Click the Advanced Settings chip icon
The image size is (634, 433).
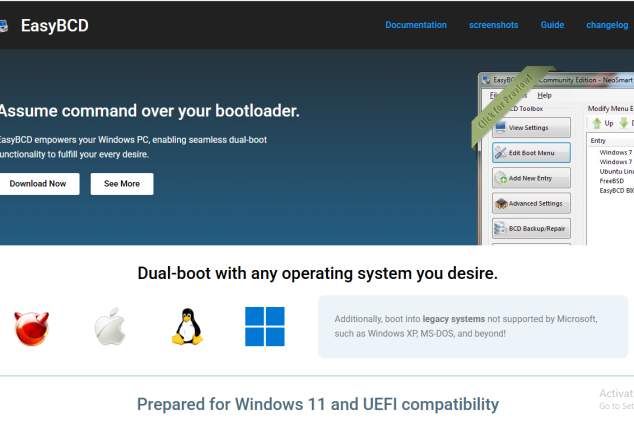(x=501, y=203)
